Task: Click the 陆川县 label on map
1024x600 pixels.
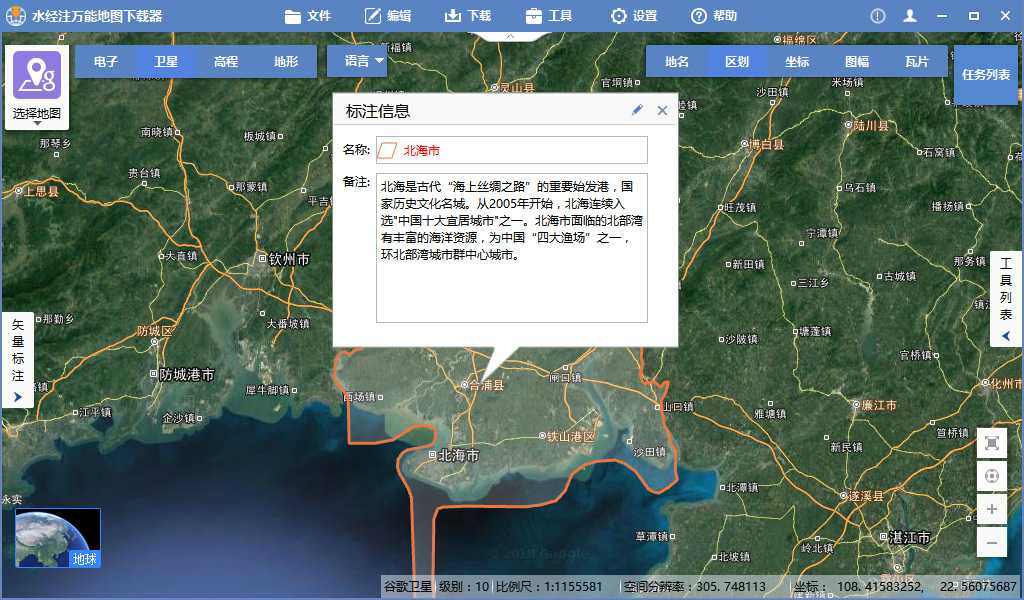Action: click(871, 125)
